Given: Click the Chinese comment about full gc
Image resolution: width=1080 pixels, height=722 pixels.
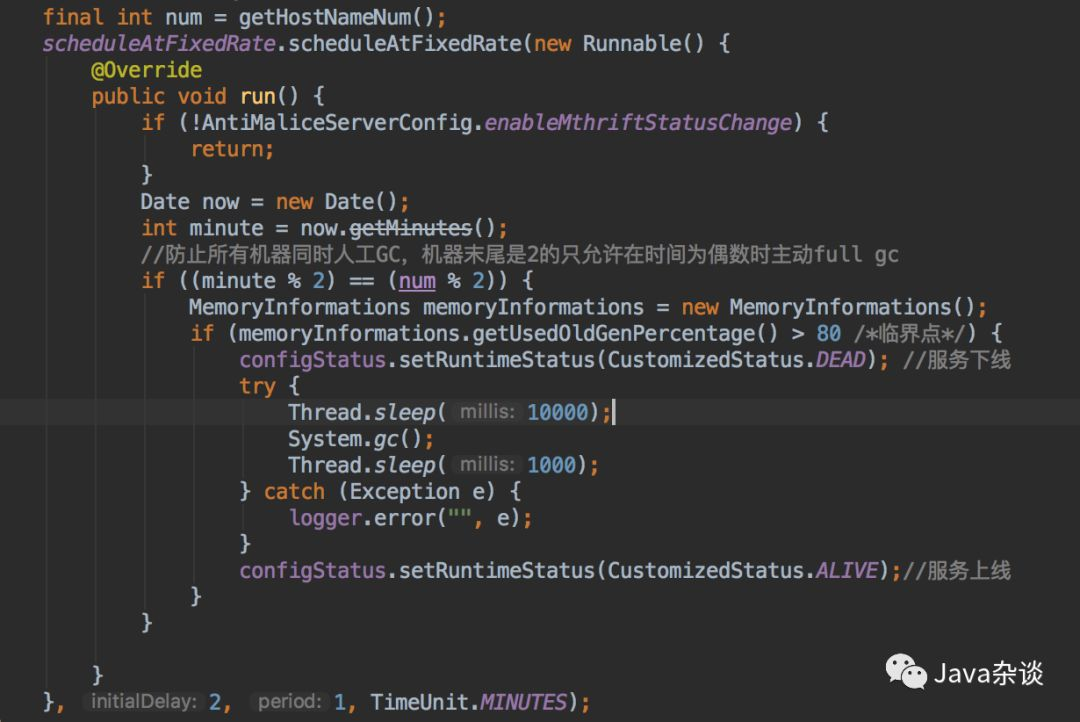Looking at the screenshot, I should [x=519, y=254].
